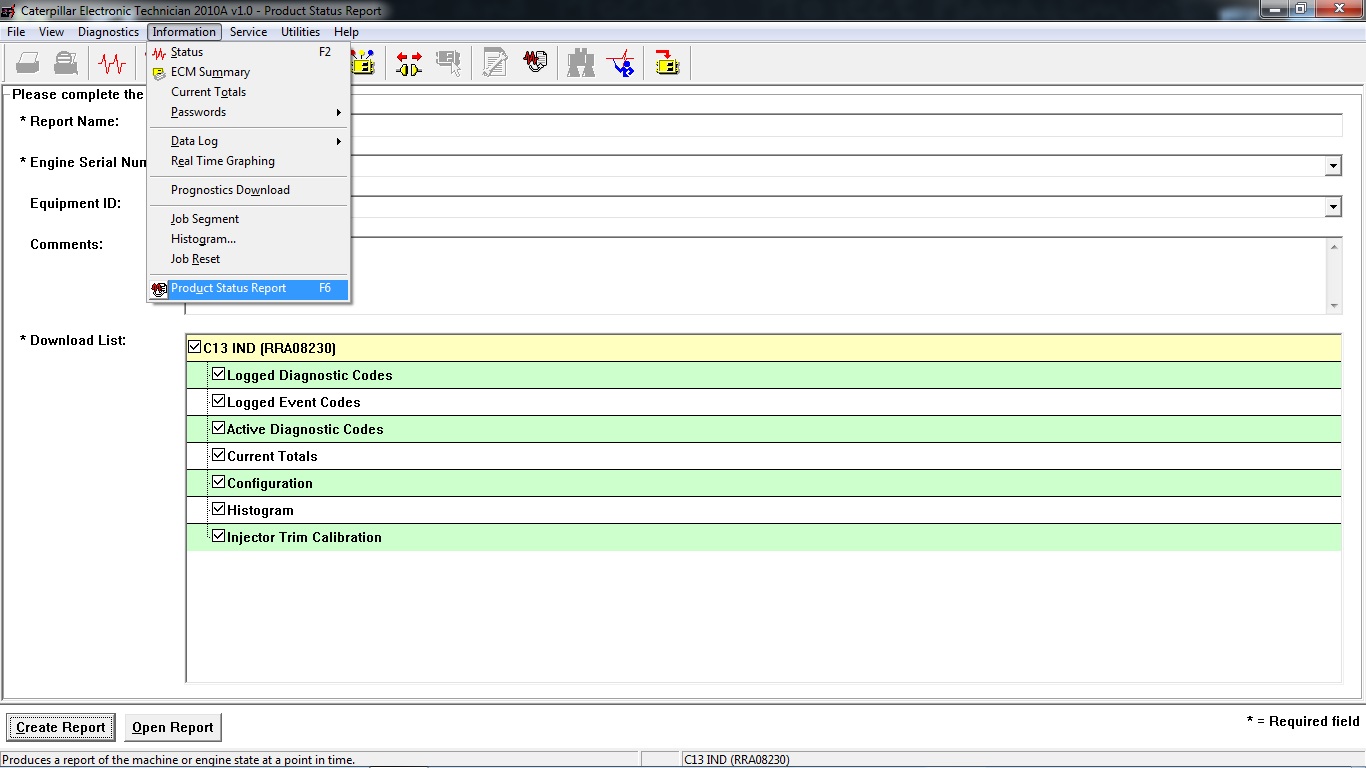Click the diagnostic tests toolbar icon
This screenshot has width=1366, height=768.
(621, 62)
